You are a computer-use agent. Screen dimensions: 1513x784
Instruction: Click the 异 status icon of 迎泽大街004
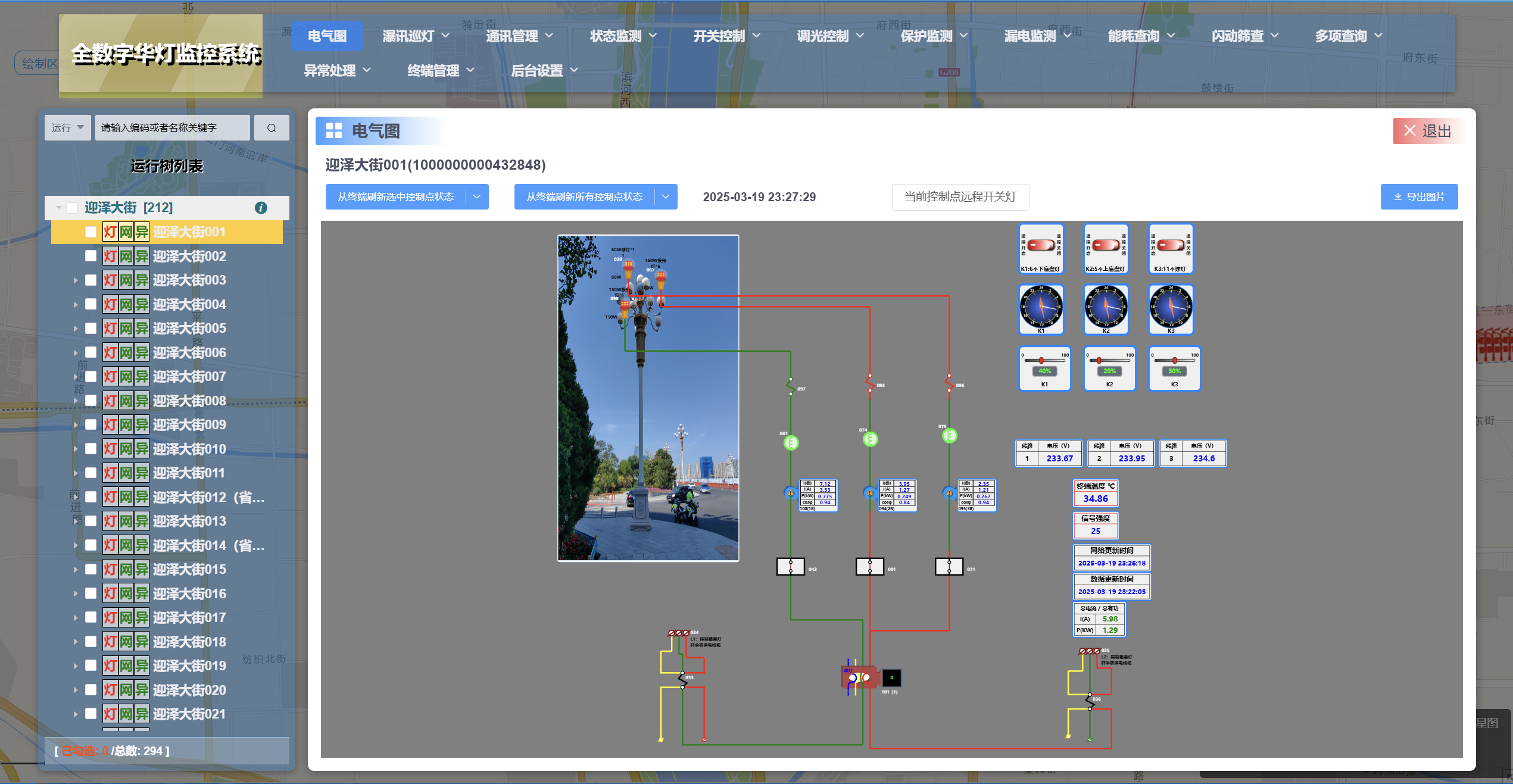click(x=141, y=304)
